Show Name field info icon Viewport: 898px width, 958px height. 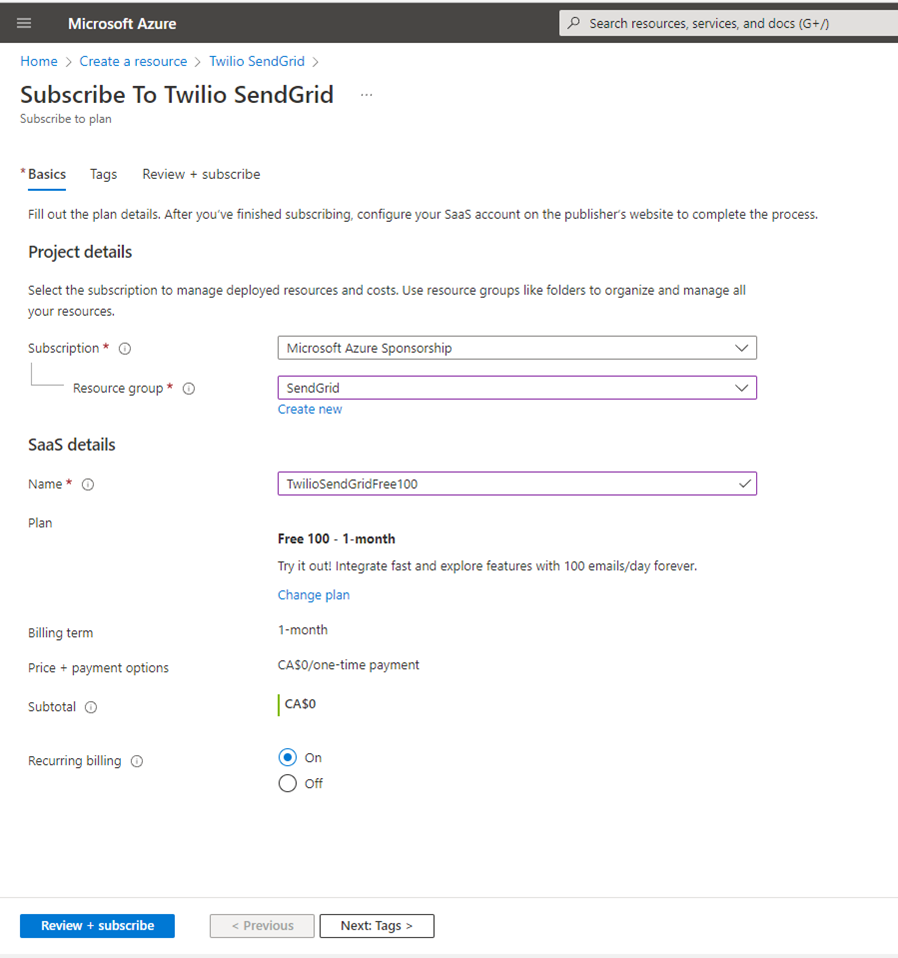click(88, 484)
